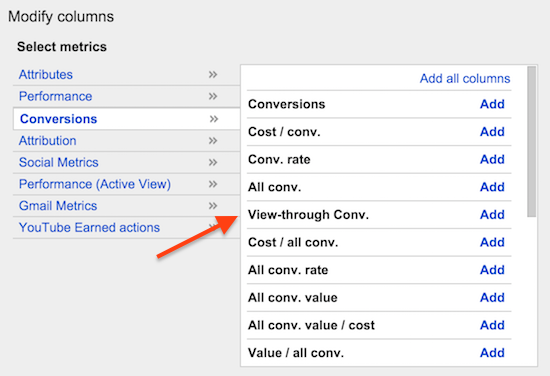The image size is (550, 376).
Task: Click chevron beside Conversions category
Action: click(214, 119)
